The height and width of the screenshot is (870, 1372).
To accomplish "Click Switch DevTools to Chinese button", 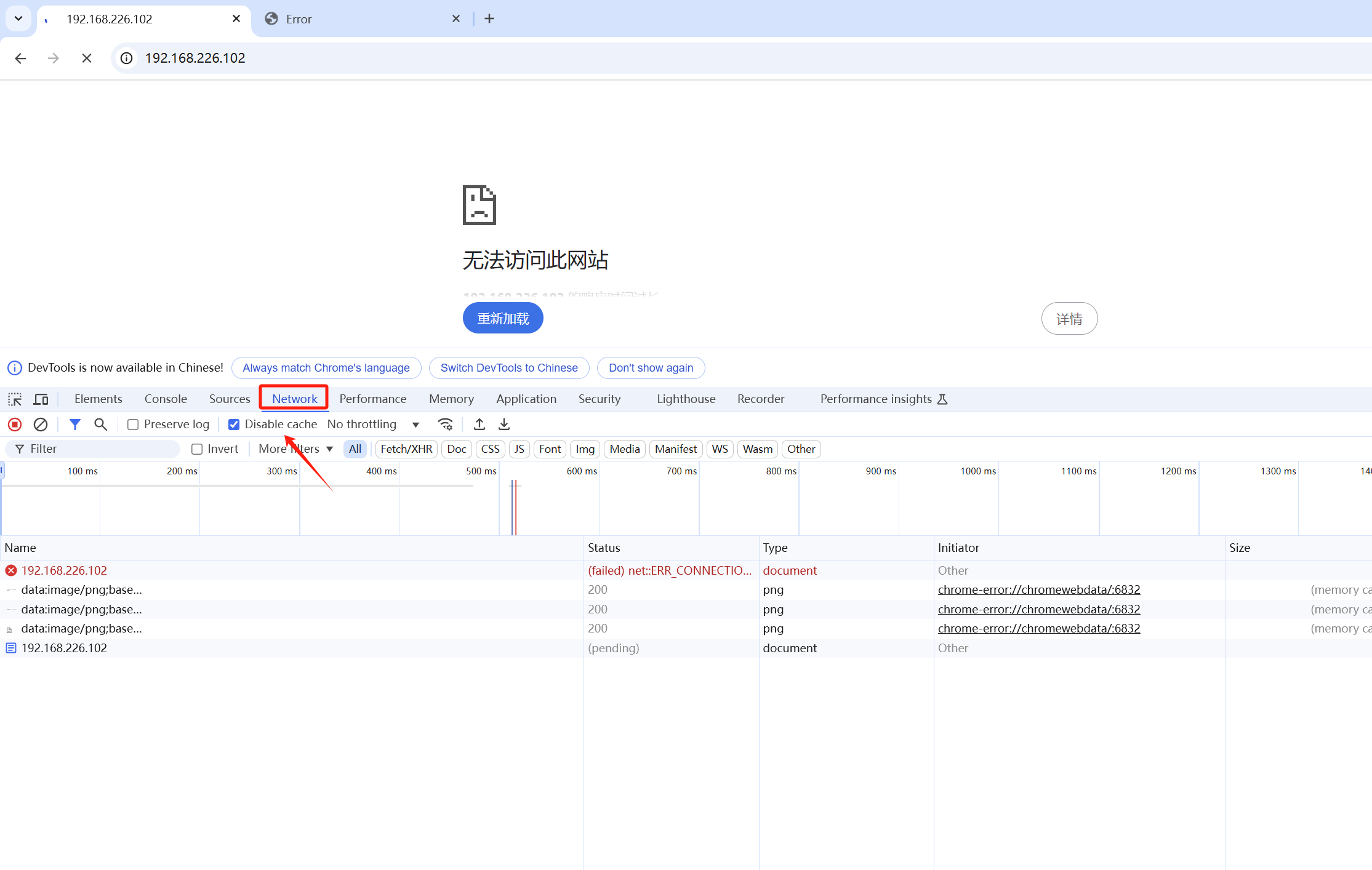I will 509,368.
